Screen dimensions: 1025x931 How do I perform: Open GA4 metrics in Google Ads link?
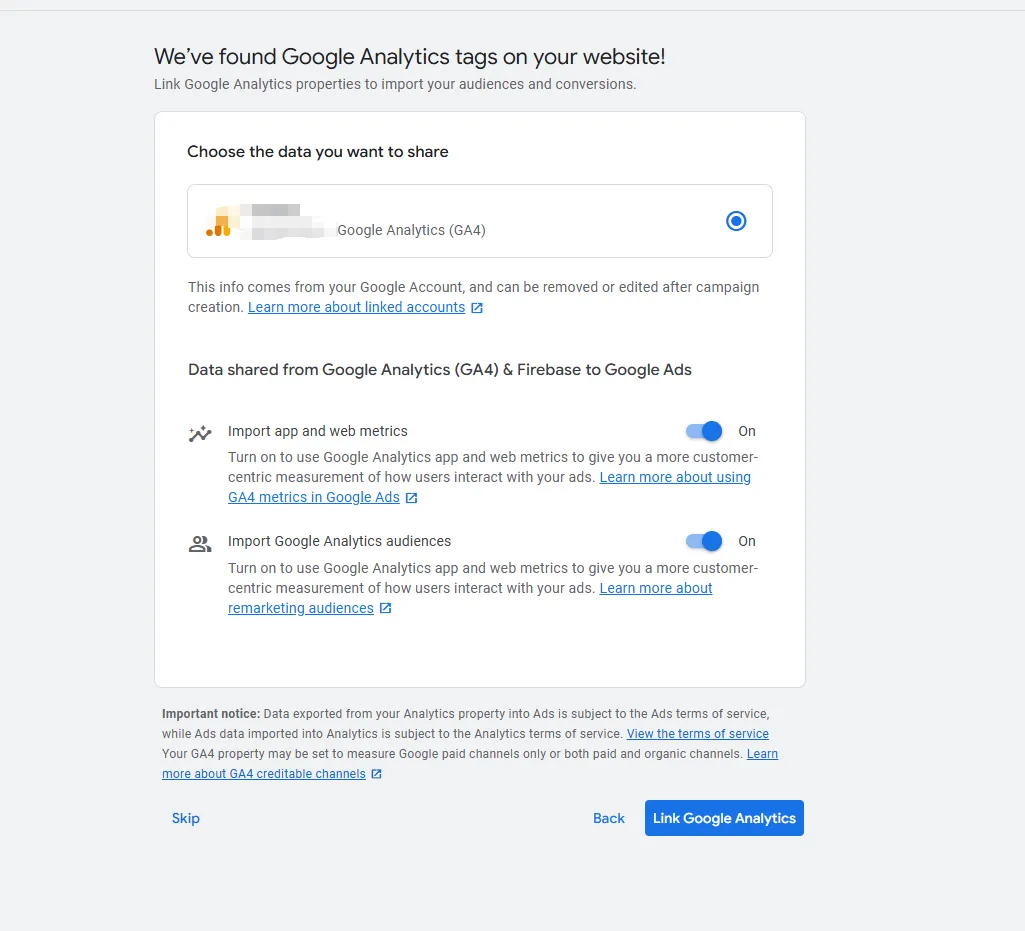click(x=314, y=498)
